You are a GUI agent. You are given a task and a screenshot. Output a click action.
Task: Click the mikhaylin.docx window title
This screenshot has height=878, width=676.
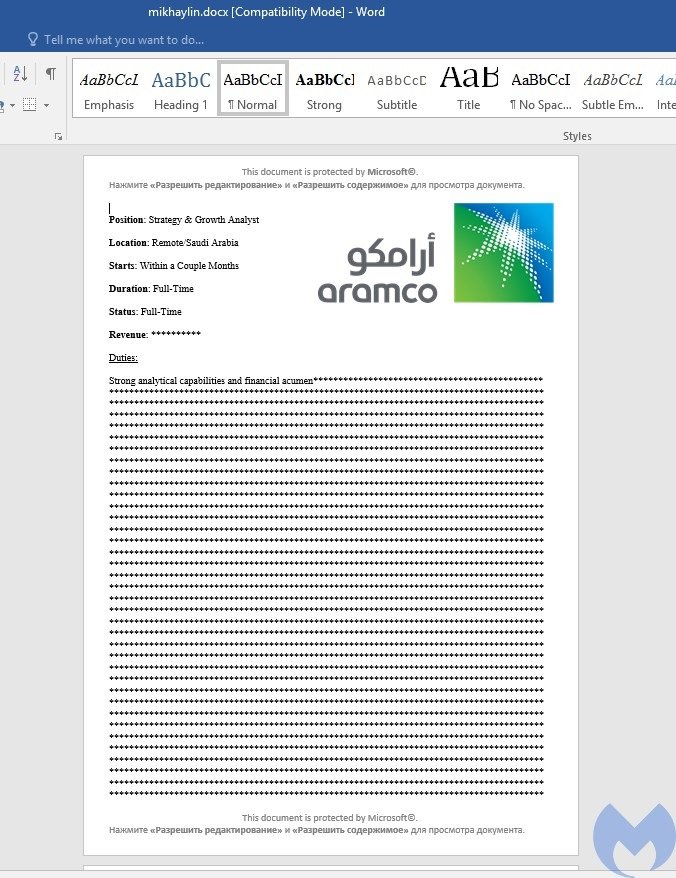266,12
